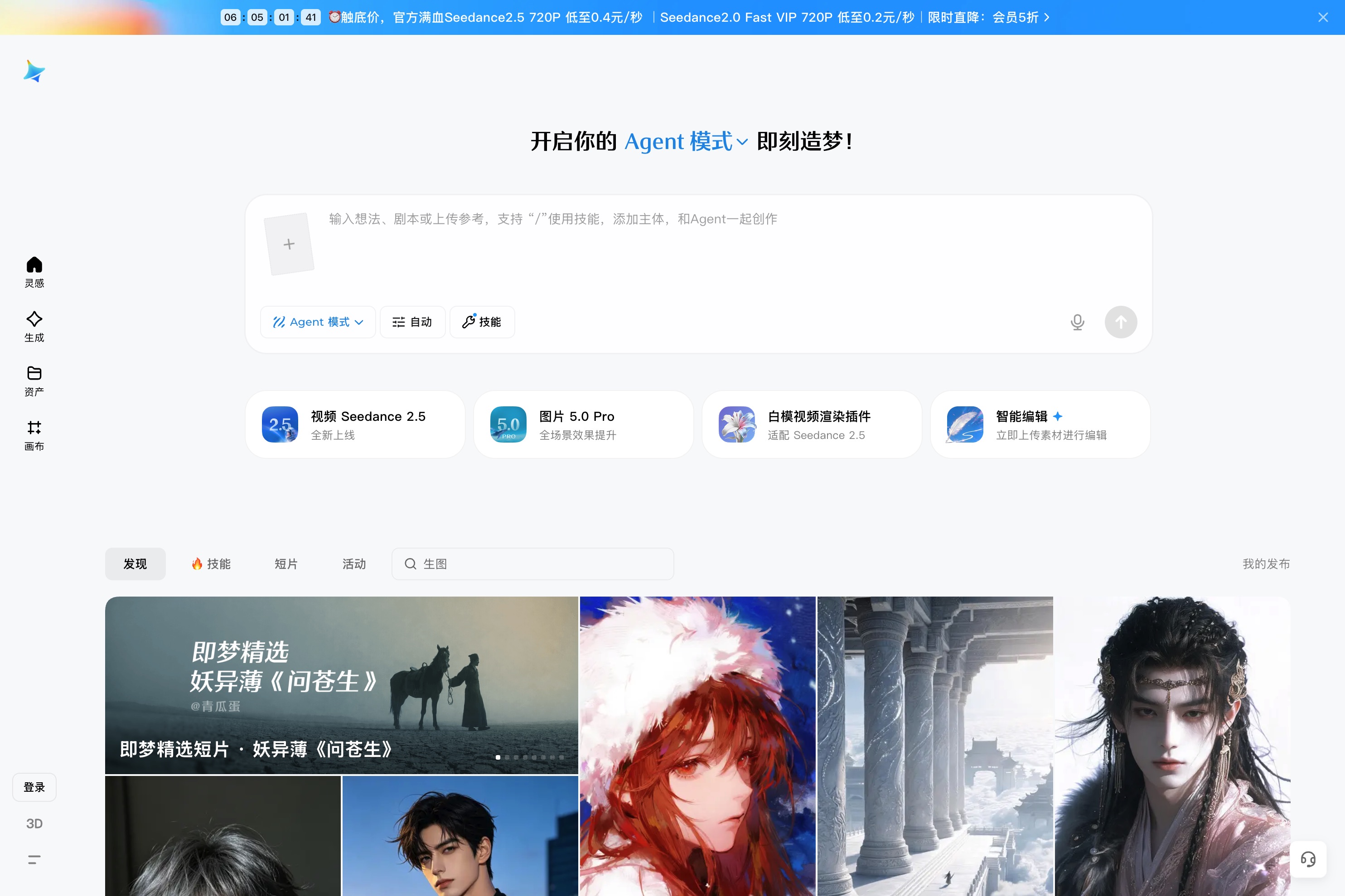Open the red-haired girl artwork thumbnail

pyautogui.click(x=698, y=746)
